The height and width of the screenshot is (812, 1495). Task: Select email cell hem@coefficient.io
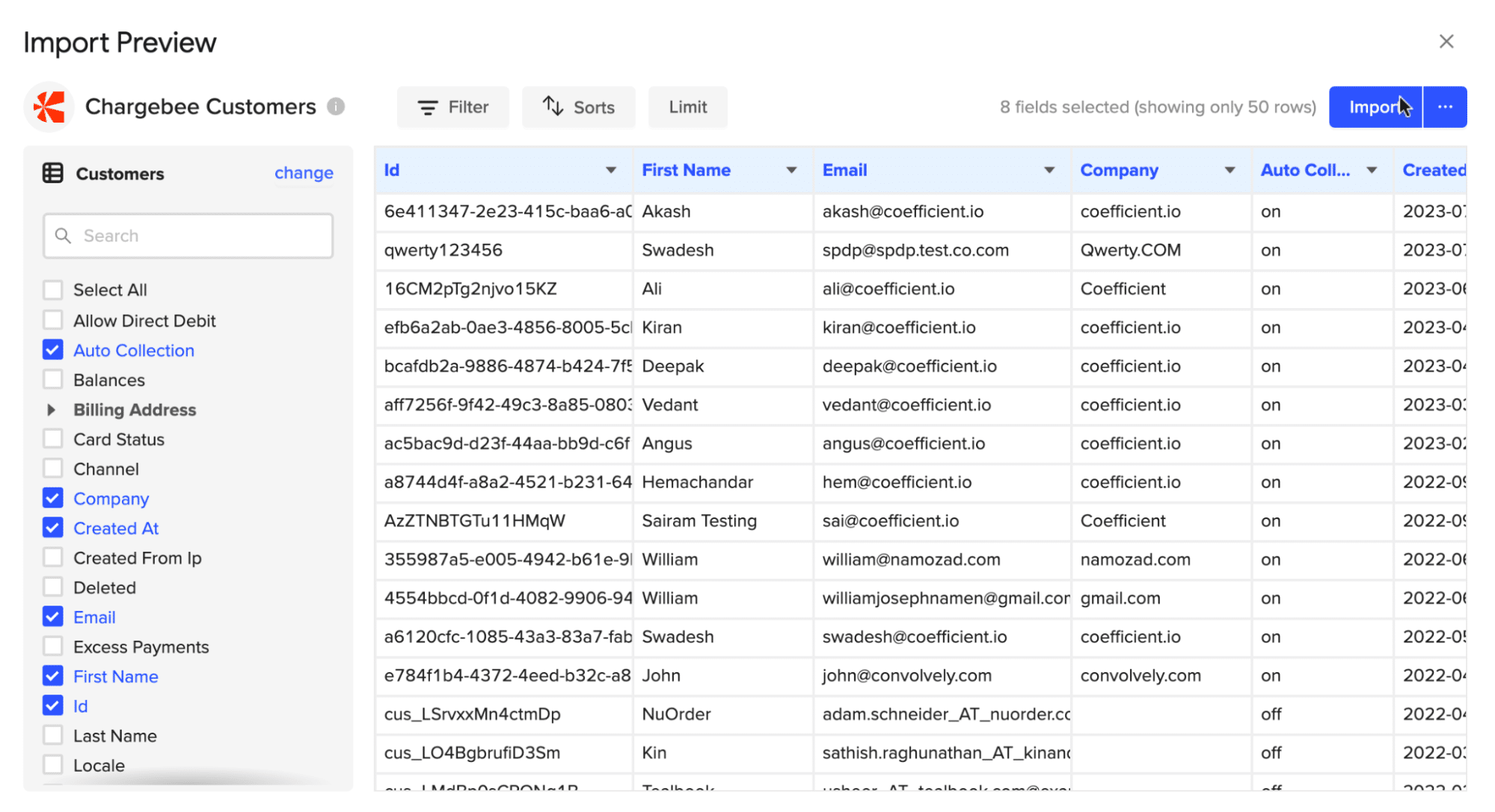click(942, 482)
